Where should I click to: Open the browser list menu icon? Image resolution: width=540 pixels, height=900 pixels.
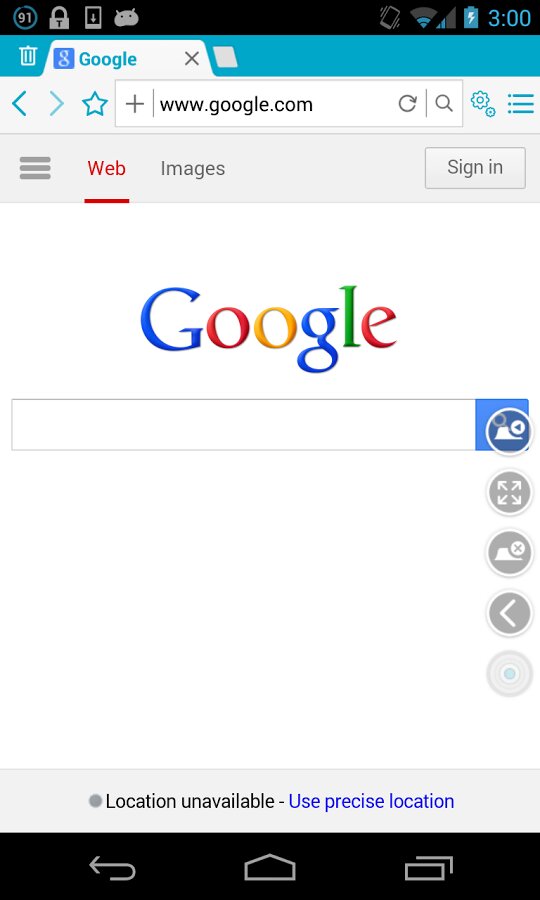tap(520, 104)
